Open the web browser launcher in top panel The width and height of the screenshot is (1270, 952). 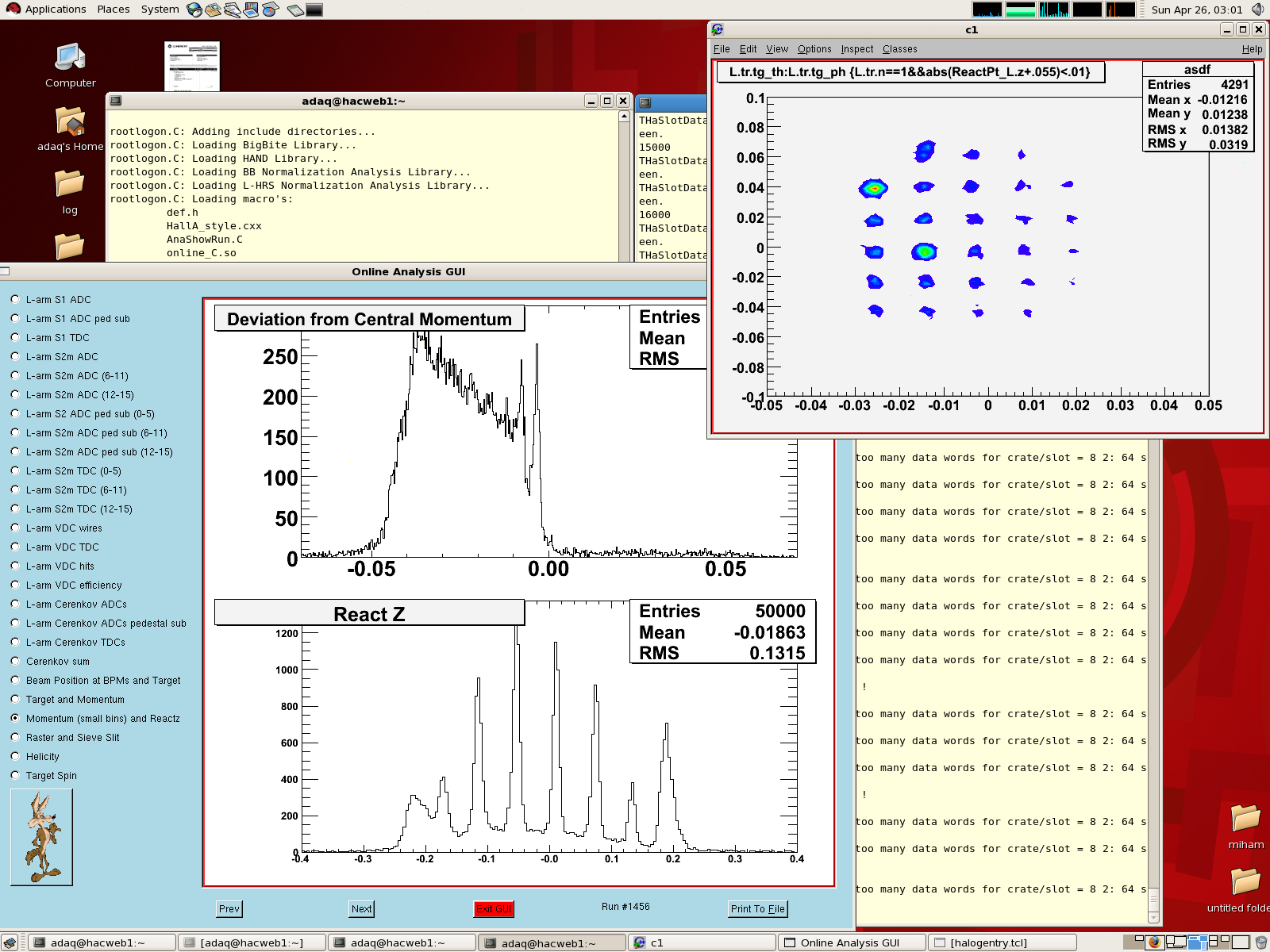pos(194,10)
